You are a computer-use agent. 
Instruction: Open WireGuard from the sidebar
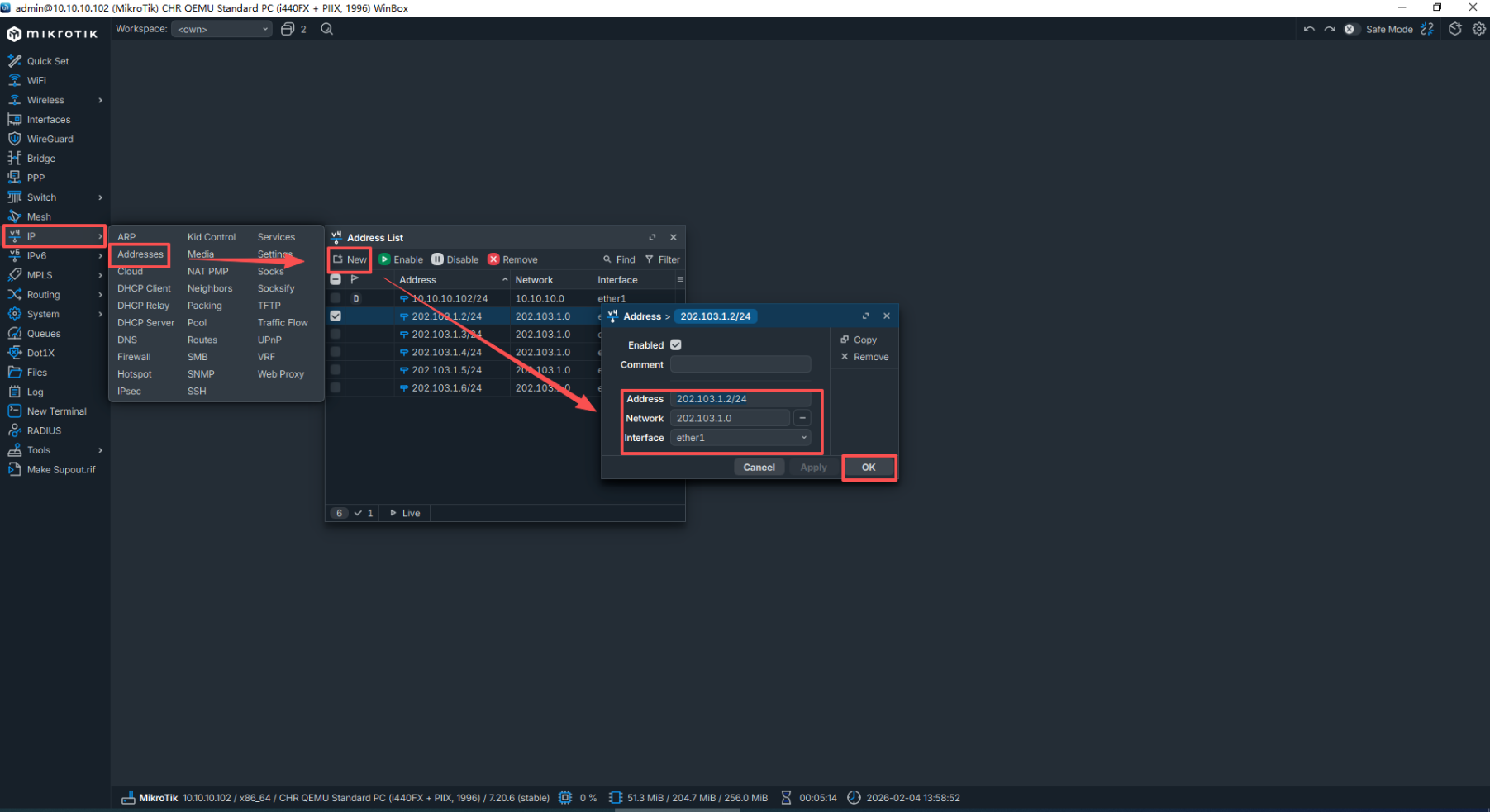pyautogui.click(x=50, y=139)
